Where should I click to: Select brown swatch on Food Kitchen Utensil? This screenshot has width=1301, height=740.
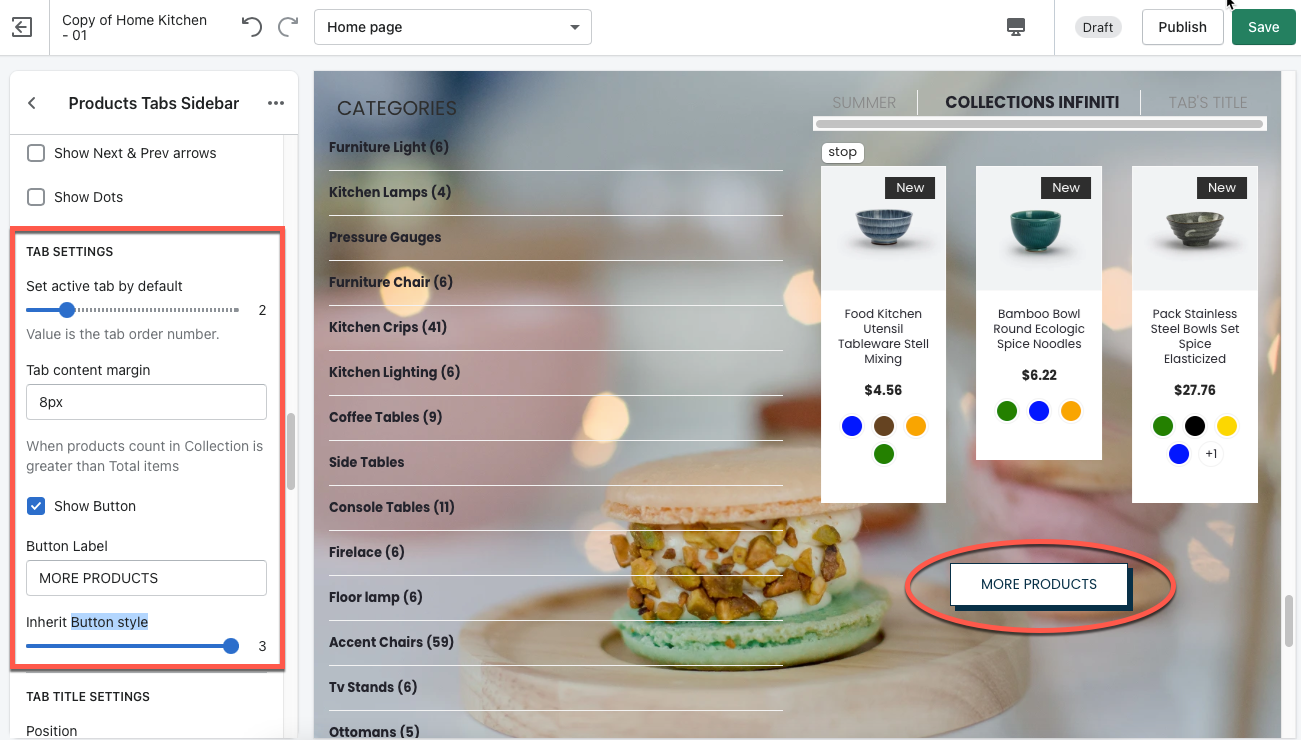884,426
